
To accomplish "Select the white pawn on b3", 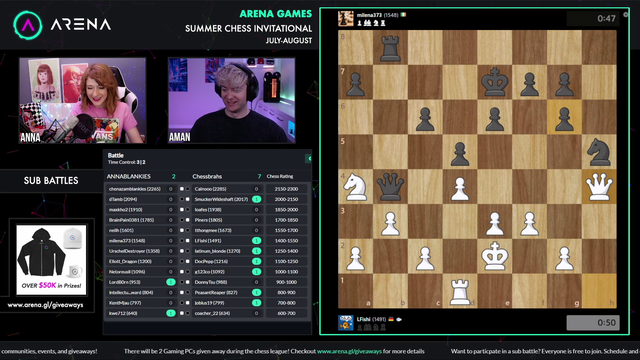I will pos(390,223).
